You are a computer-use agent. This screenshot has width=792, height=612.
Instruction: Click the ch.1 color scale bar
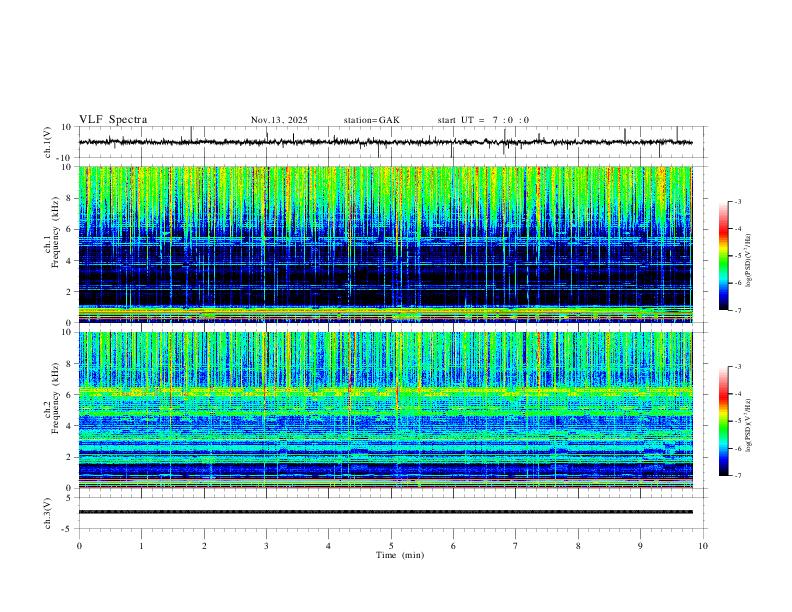click(724, 256)
